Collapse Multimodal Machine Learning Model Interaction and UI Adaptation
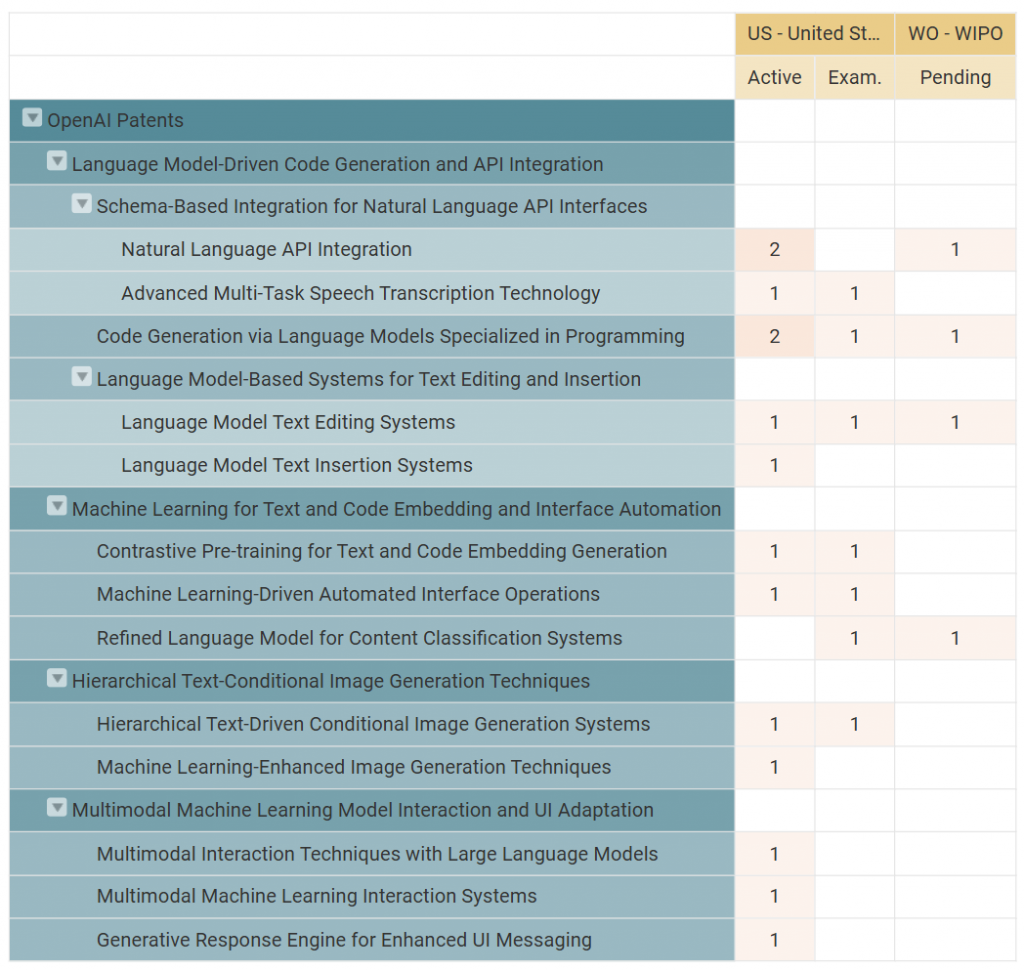Viewport: 1024px width, 971px height. click(x=57, y=808)
